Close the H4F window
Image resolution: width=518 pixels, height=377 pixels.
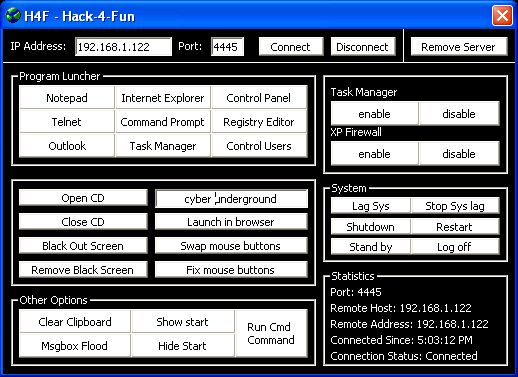pyautogui.click(x=502, y=16)
